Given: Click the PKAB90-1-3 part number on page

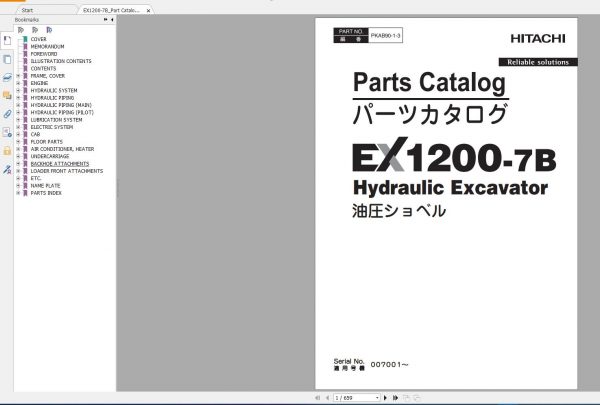Looking at the screenshot, I should pos(385,36).
